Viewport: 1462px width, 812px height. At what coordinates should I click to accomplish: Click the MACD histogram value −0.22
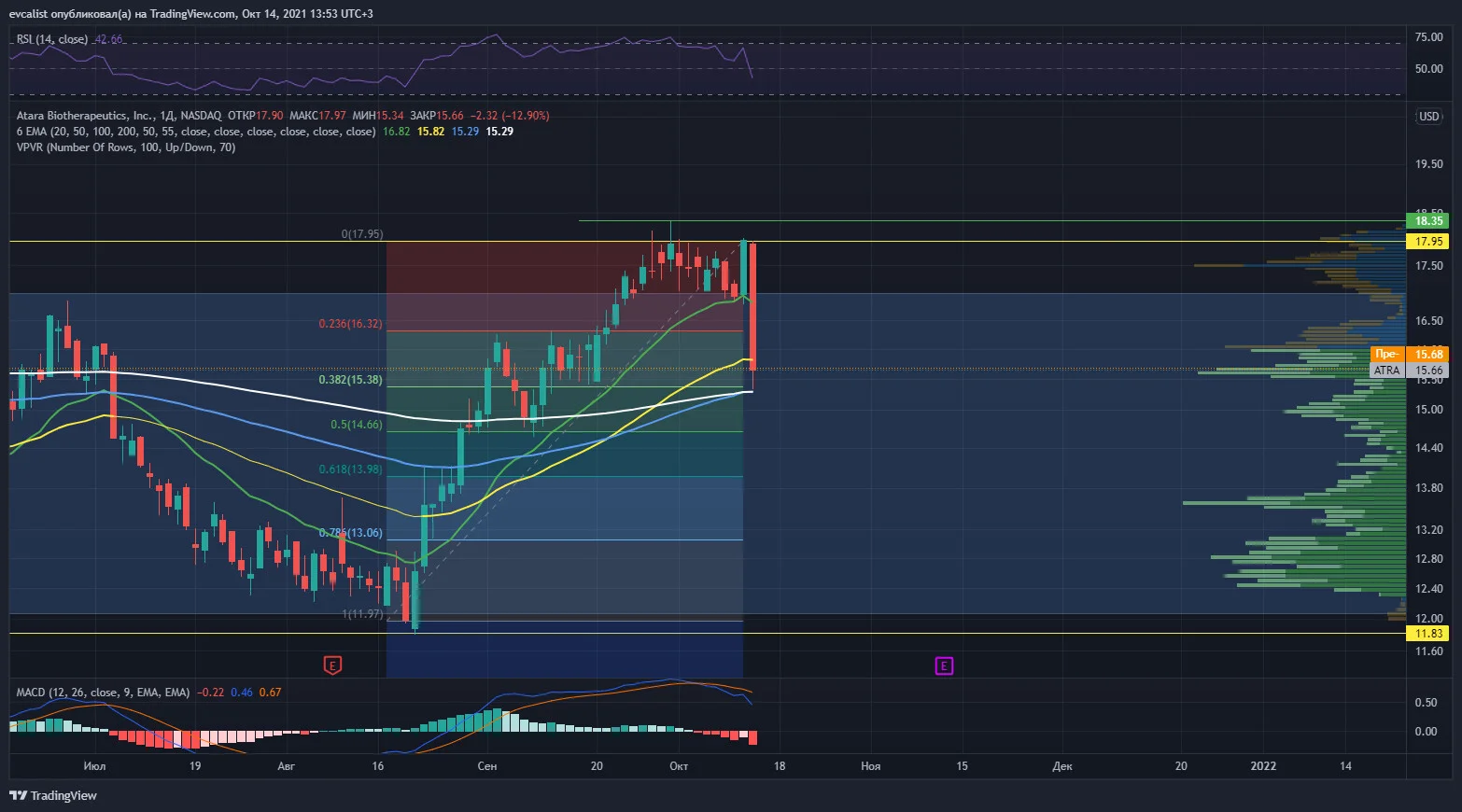[210, 693]
